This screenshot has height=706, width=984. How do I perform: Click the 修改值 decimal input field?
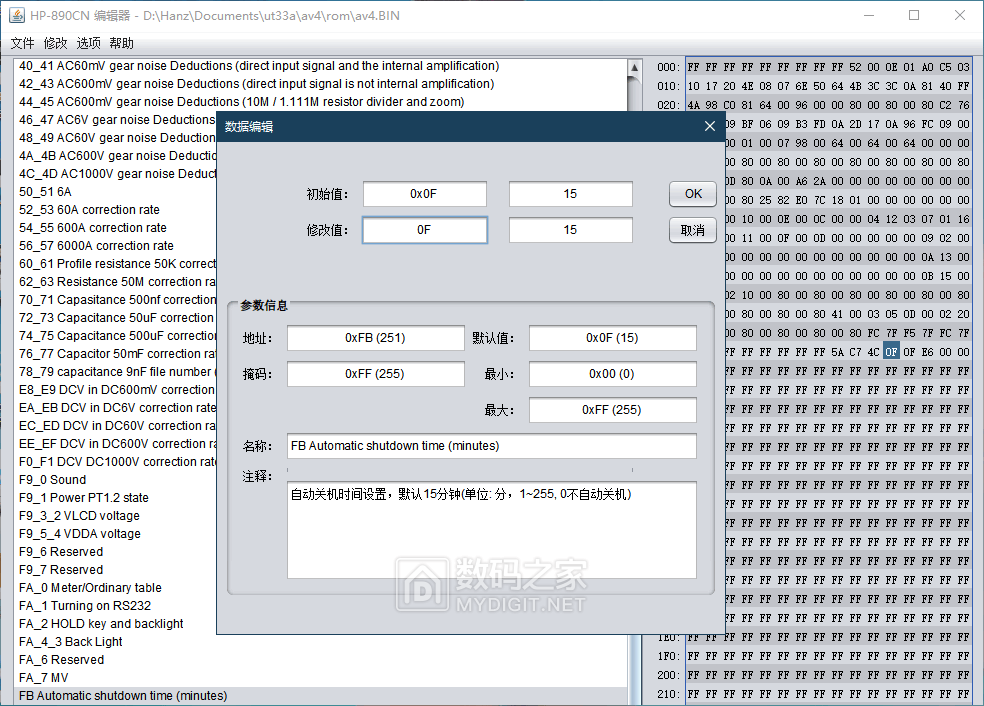[x=570, y=230]
